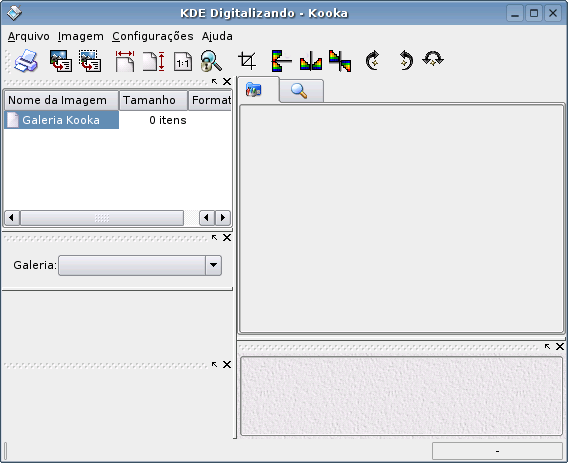
Task: Click the Format column header
Action: [x=210, y=100]
